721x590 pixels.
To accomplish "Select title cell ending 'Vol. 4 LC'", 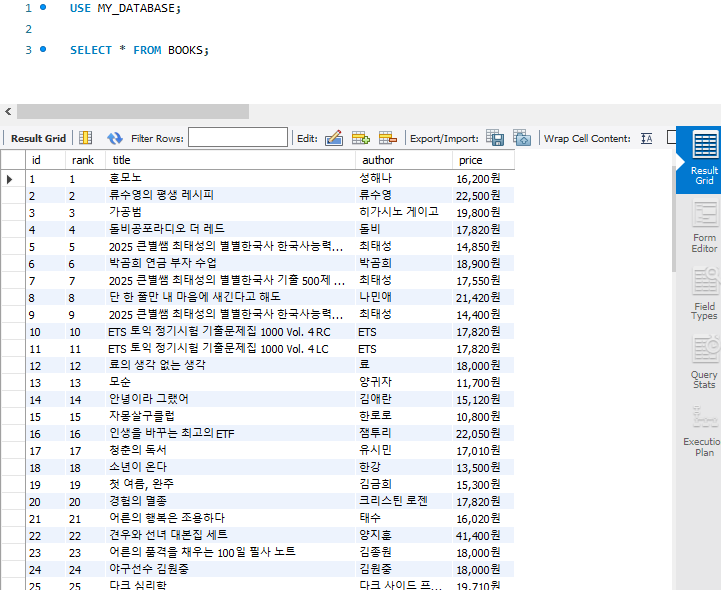I will 230,349.
